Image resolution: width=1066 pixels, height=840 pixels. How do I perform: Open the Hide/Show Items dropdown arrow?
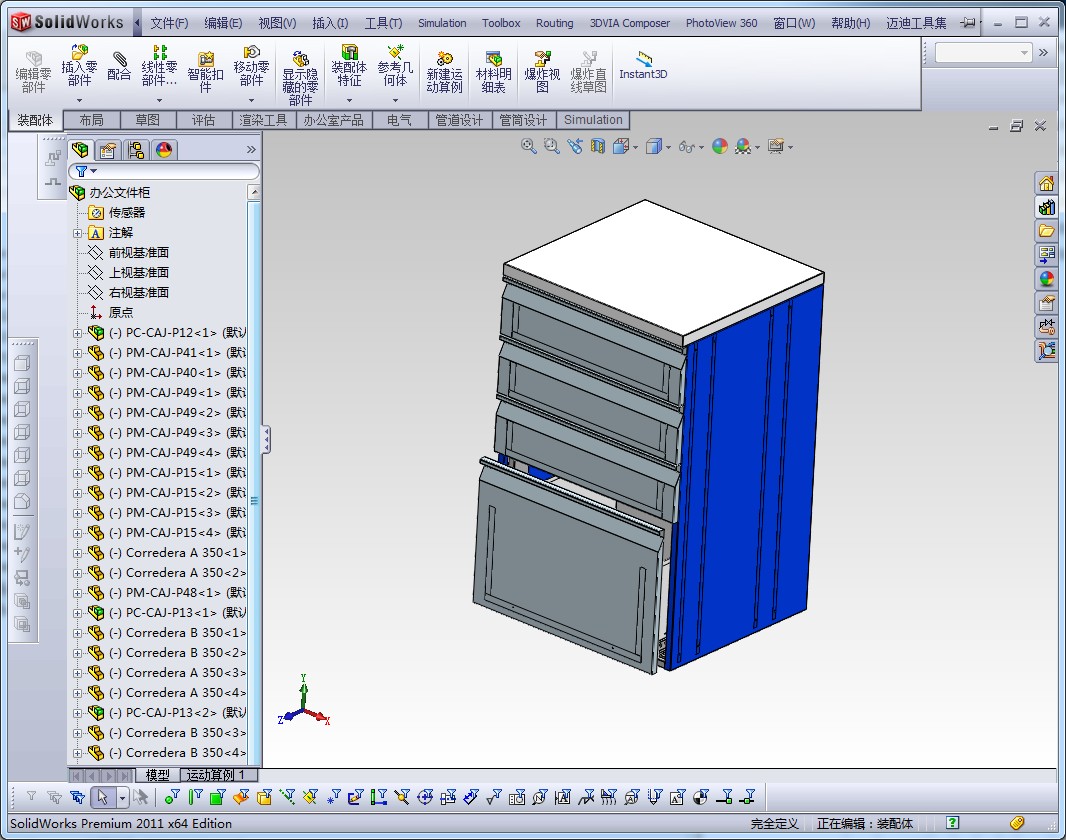pyautogui.click(x=702, y=147)
